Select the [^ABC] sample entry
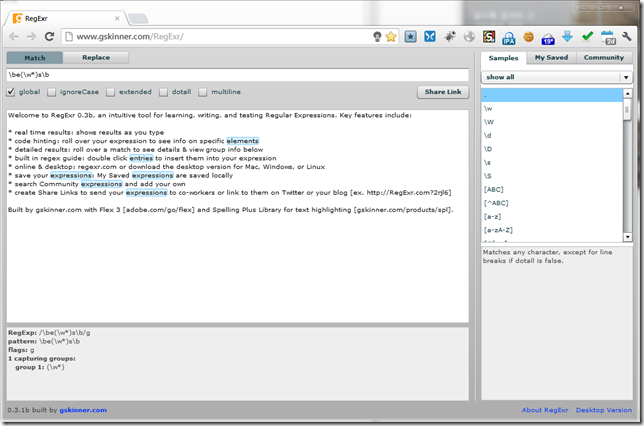This screenshot has width=644, height=426. click(x=552, y=203)
